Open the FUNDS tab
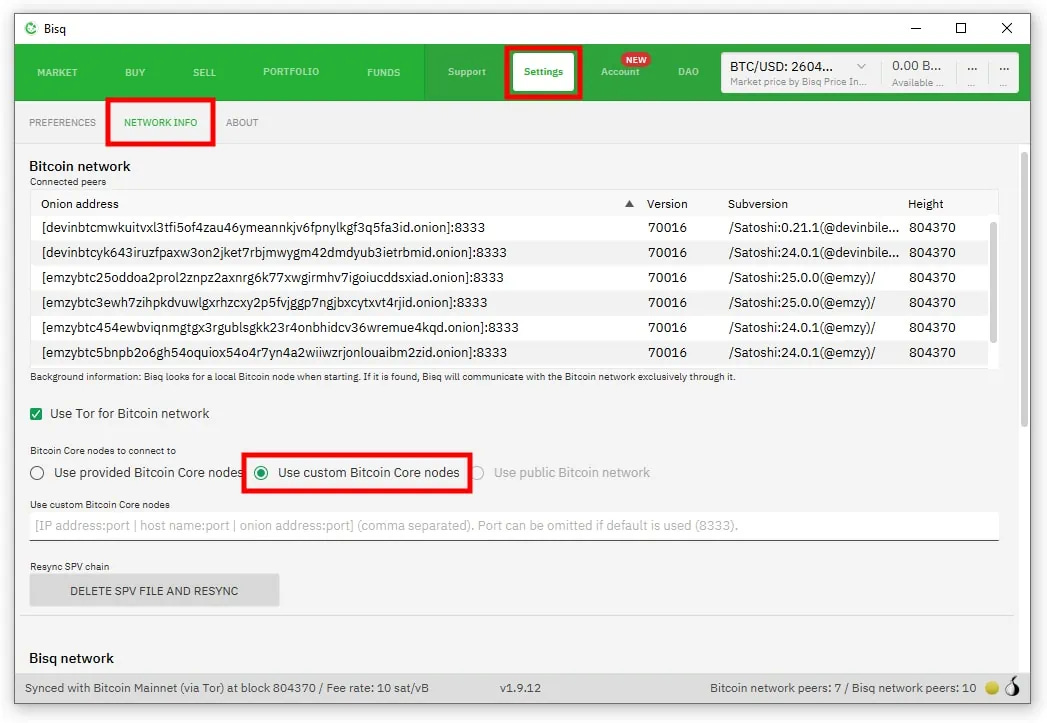The image size is (1047, 723). pos(383,72)
